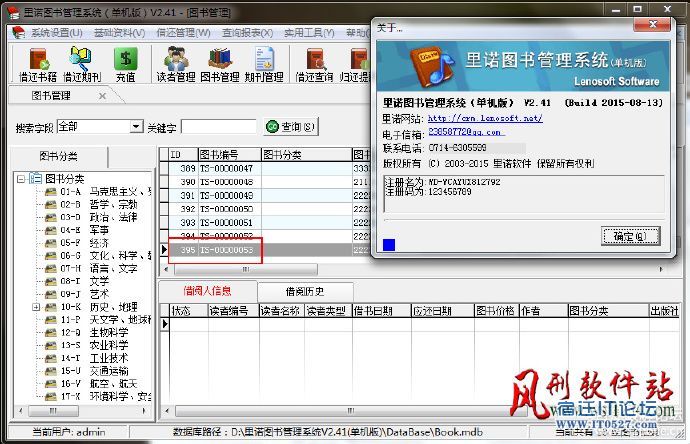The height and width of the screenshot is (444, 690).
Task: Open 图书管理 toolbar icon
Action: click(220, 65)
